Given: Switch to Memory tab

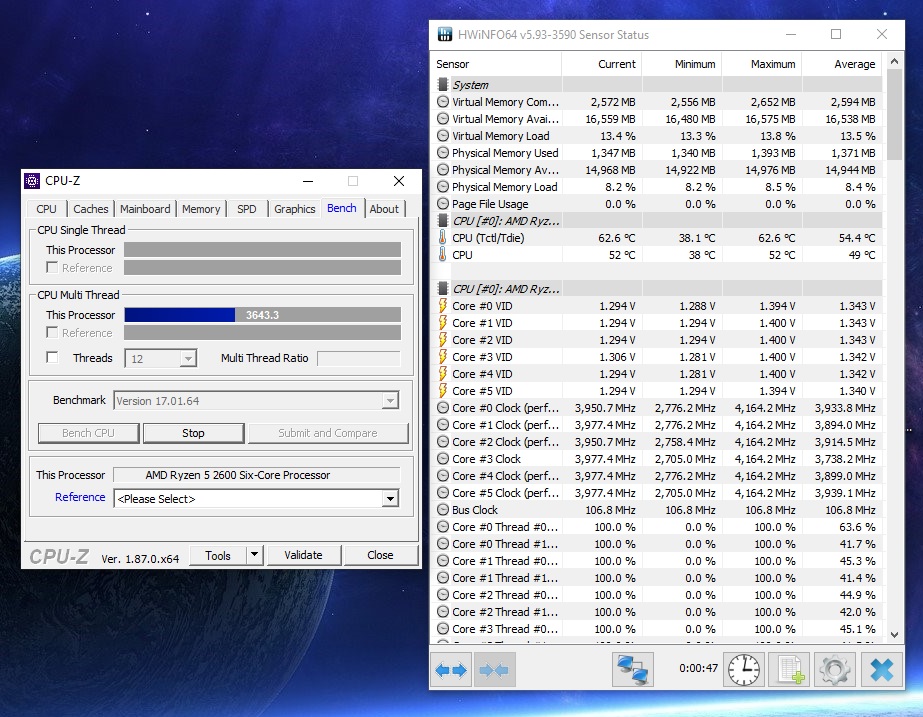Looking at the screenshot, I should coord(201,209).
